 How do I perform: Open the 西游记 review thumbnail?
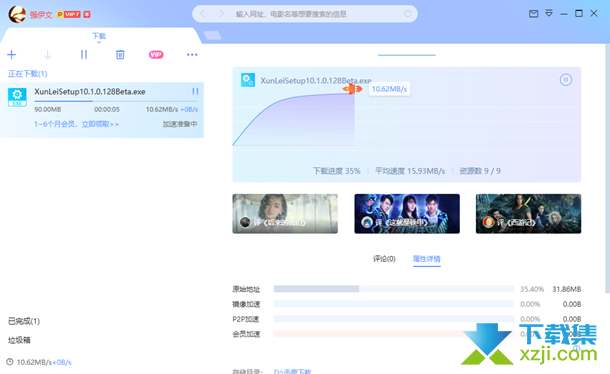528,214
